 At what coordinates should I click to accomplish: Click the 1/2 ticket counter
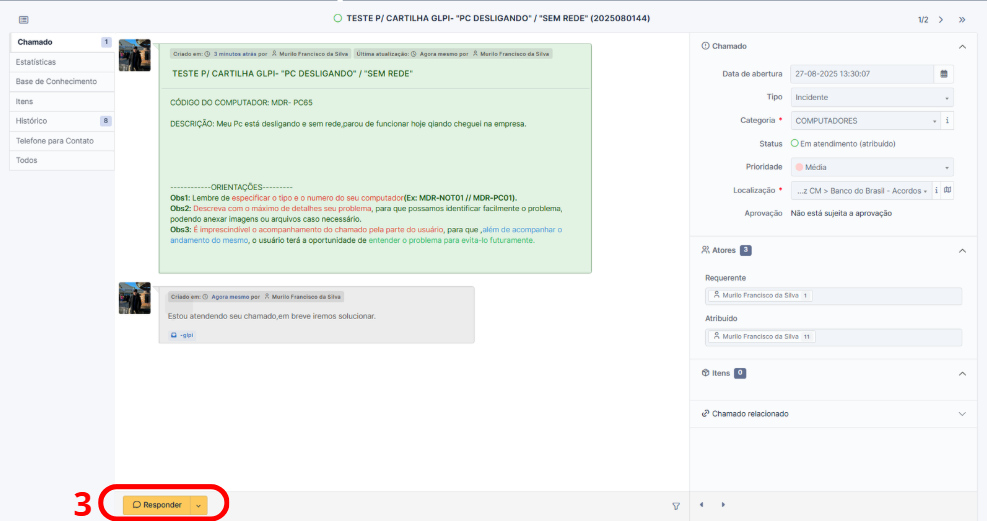tap(923, 20)
